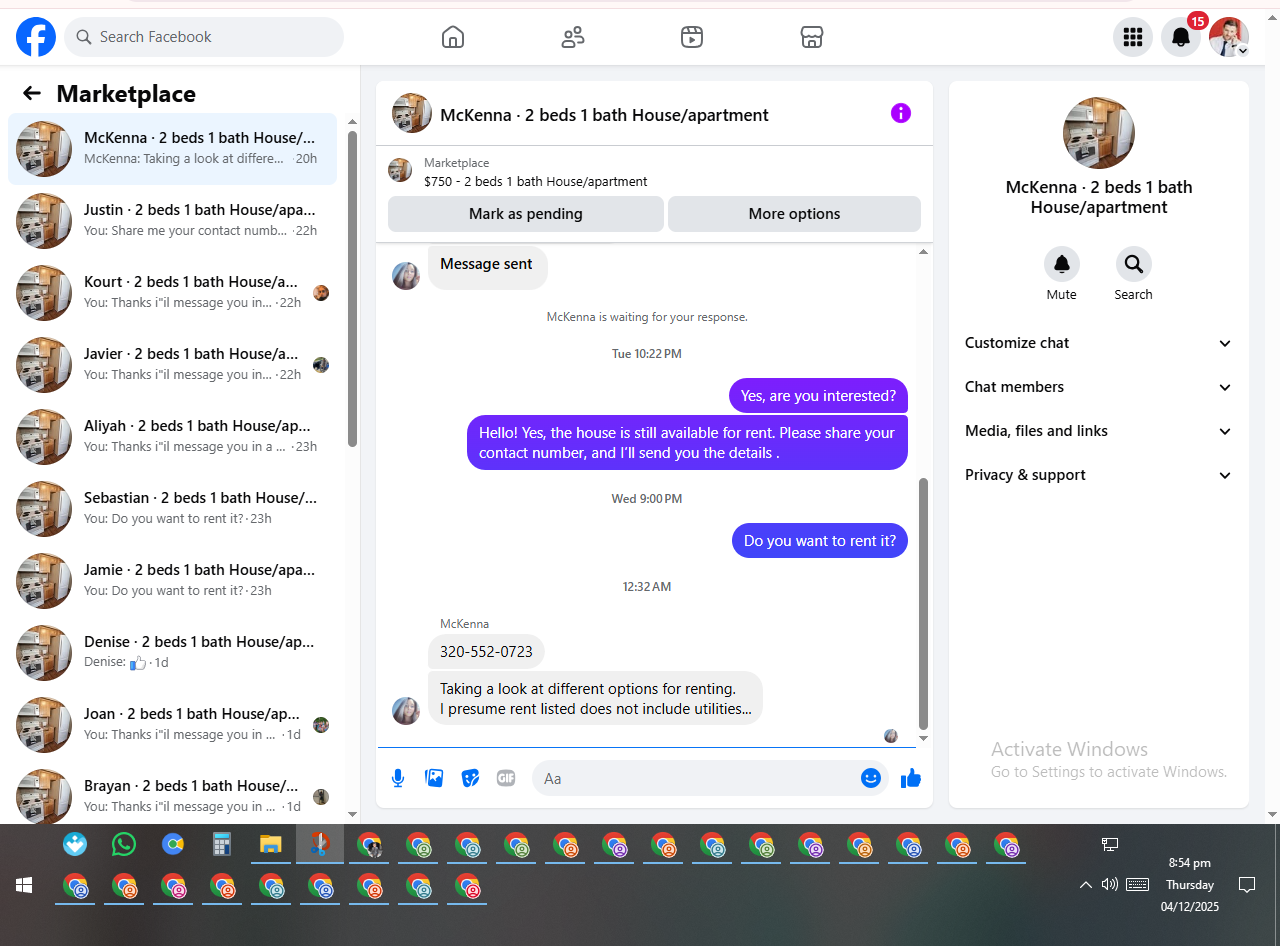Open the Javier conversation
The image size is (1280, 946).
click(x=172, y=365)
